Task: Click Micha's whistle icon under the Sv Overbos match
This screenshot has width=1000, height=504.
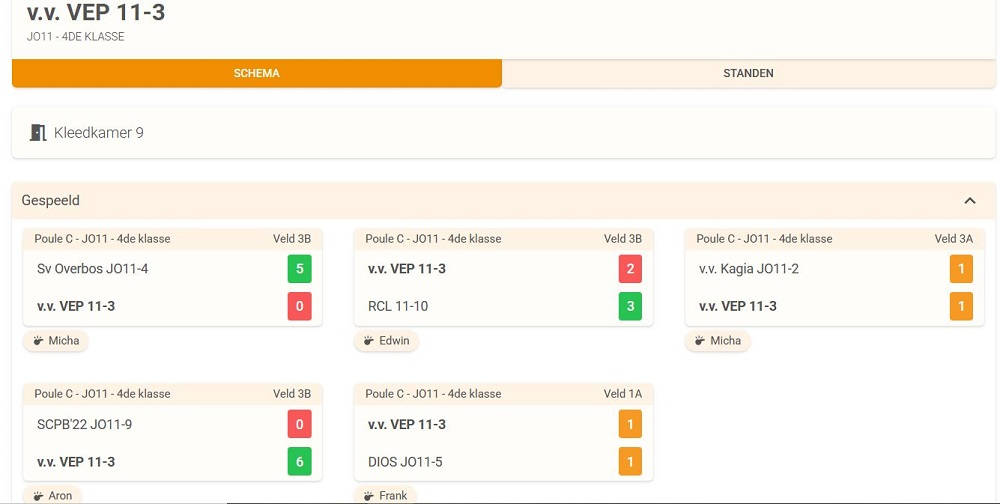Action: click(x=38, y=341)
